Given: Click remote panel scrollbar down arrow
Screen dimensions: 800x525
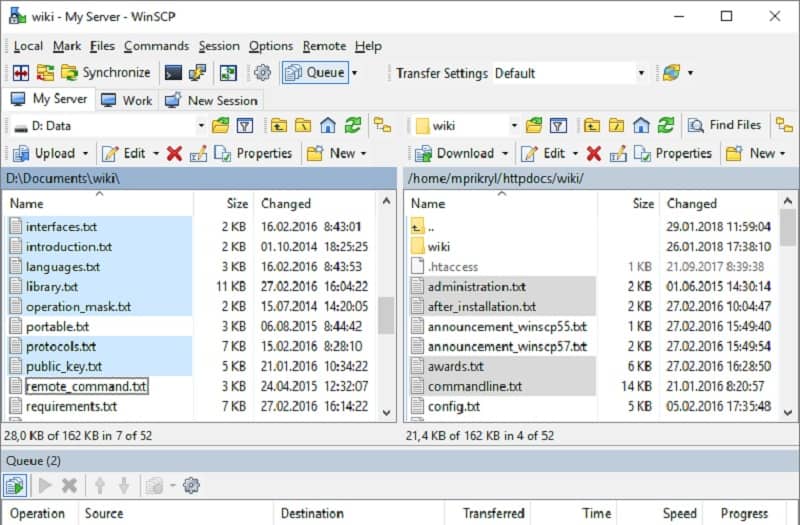Looking at the screenshot, I should click(x=788, y=412).
